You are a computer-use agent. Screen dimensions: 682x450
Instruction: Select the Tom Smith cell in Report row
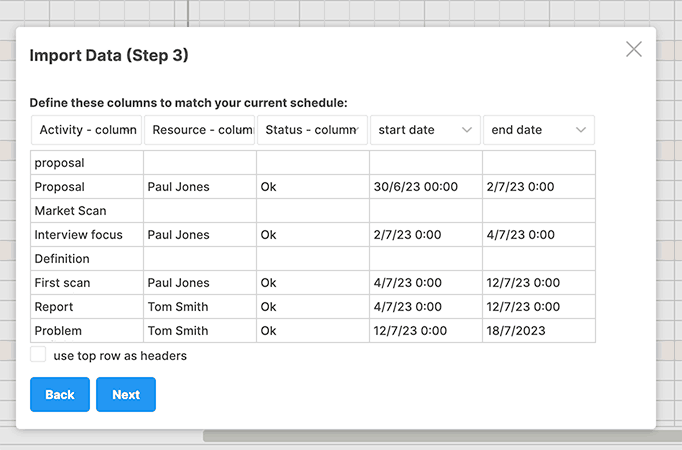pyautogui.click(x=200, y=307)
